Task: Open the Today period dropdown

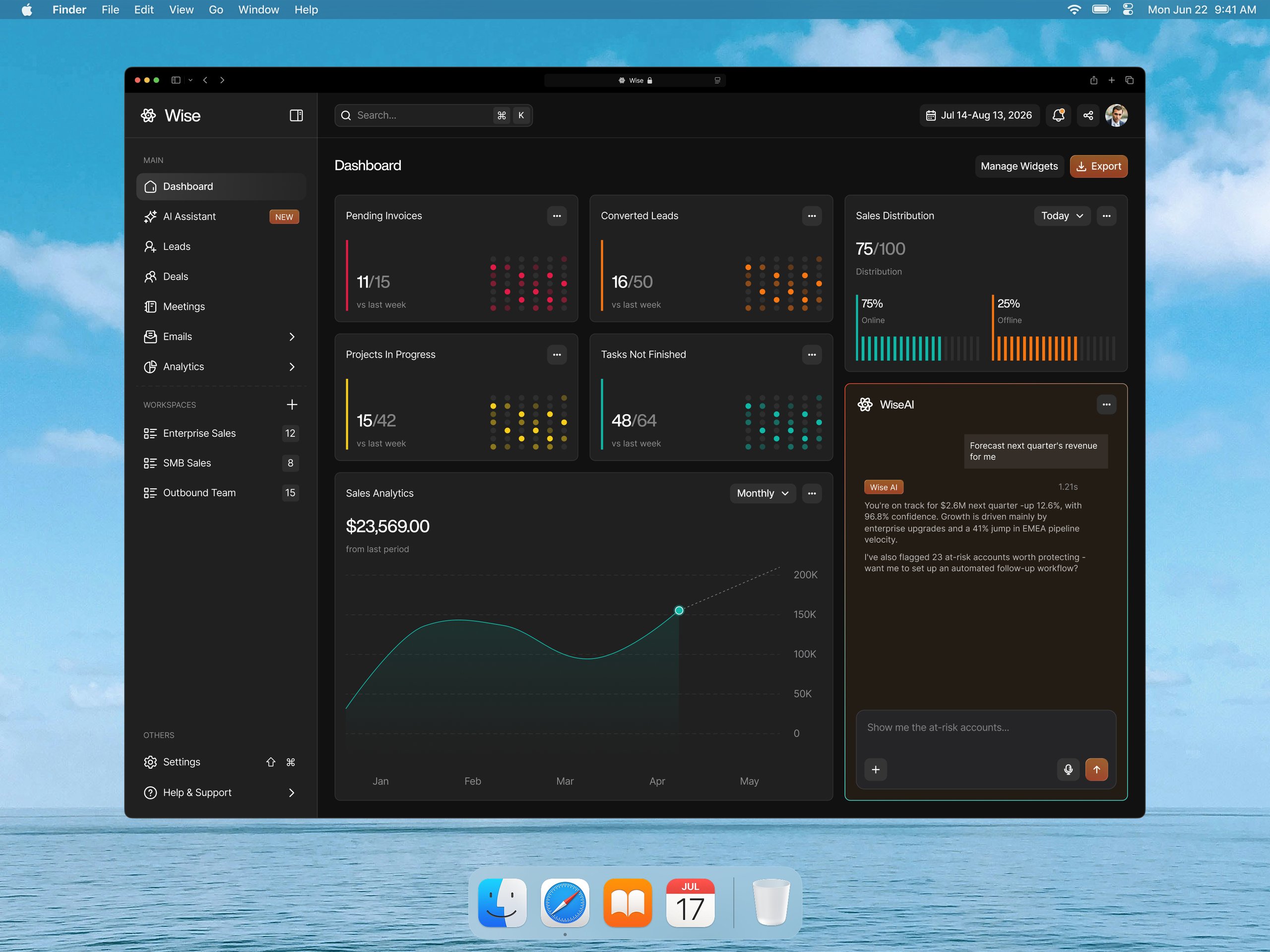Action: (1062, 216)
